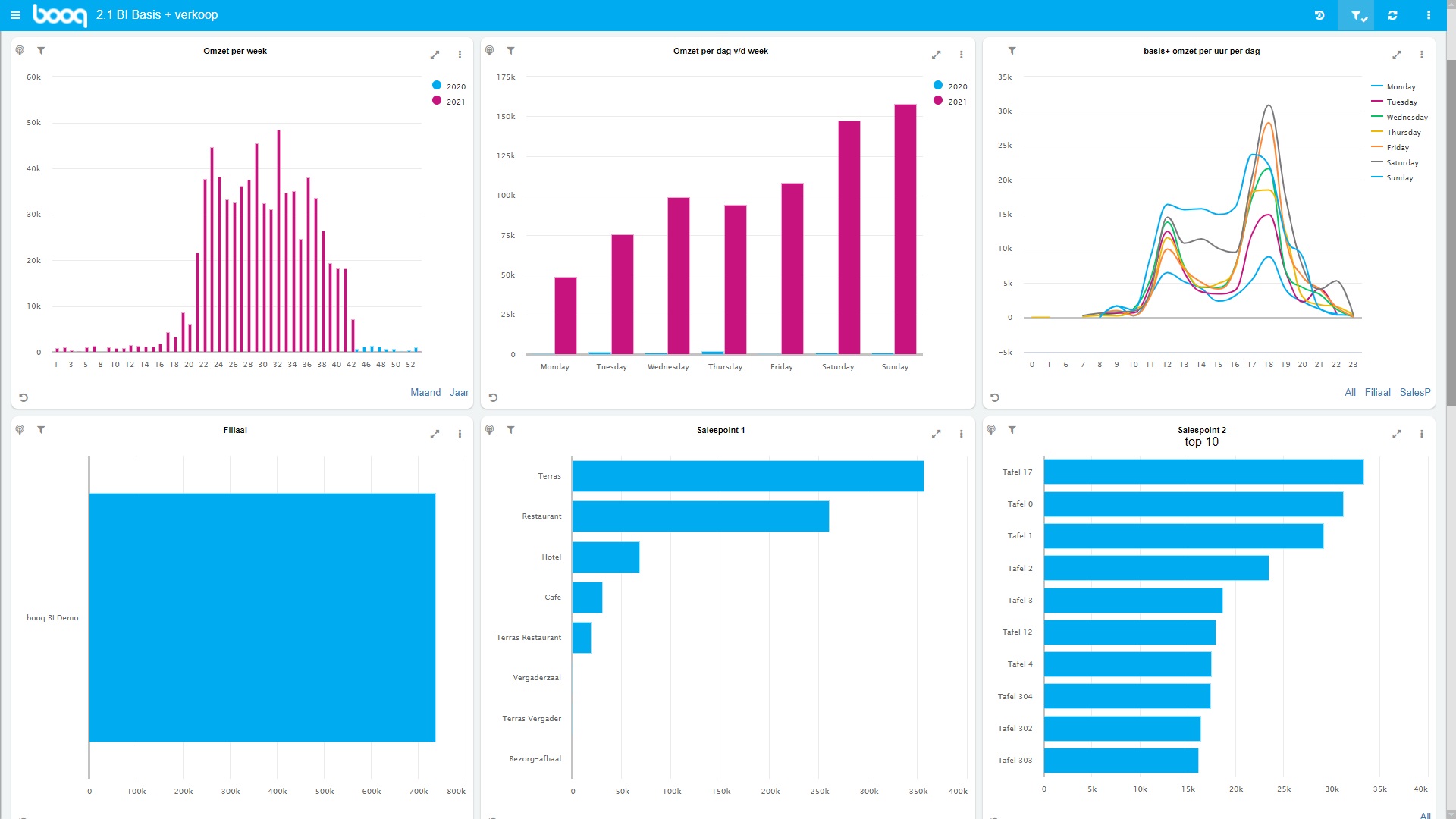Open the hamburger menu
This screenshot has height=819, width=1456.
click(x=15, y=15)
